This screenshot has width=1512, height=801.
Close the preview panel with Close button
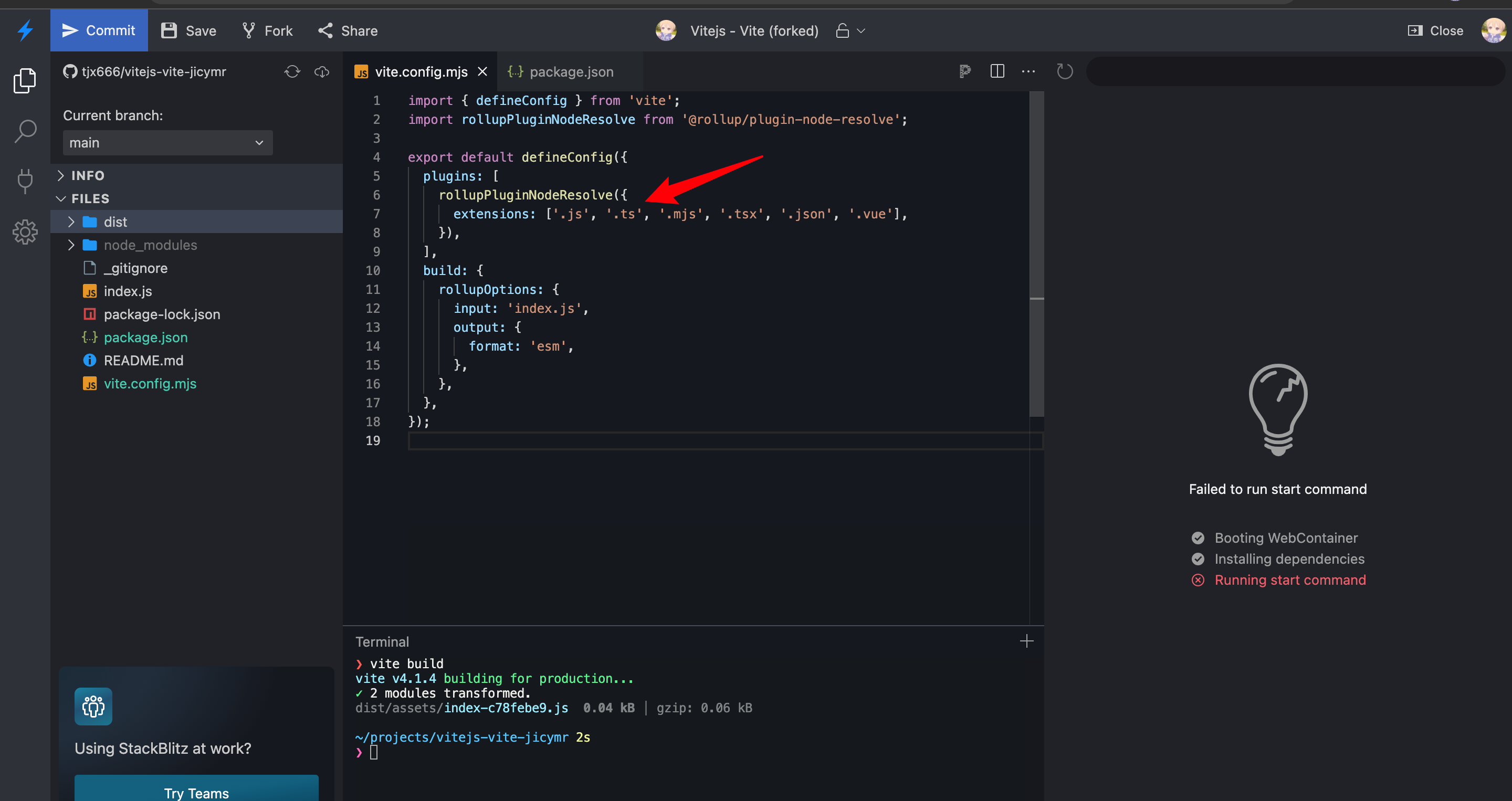click(x=1435, y=30)
